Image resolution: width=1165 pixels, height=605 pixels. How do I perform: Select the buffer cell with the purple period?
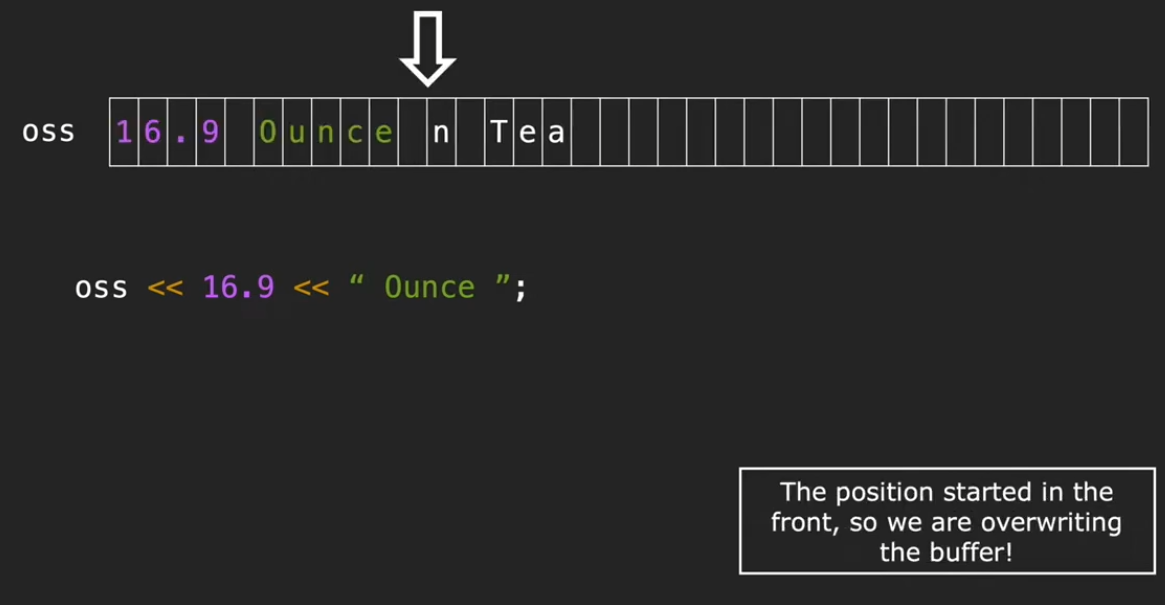(x=182, y=132)
